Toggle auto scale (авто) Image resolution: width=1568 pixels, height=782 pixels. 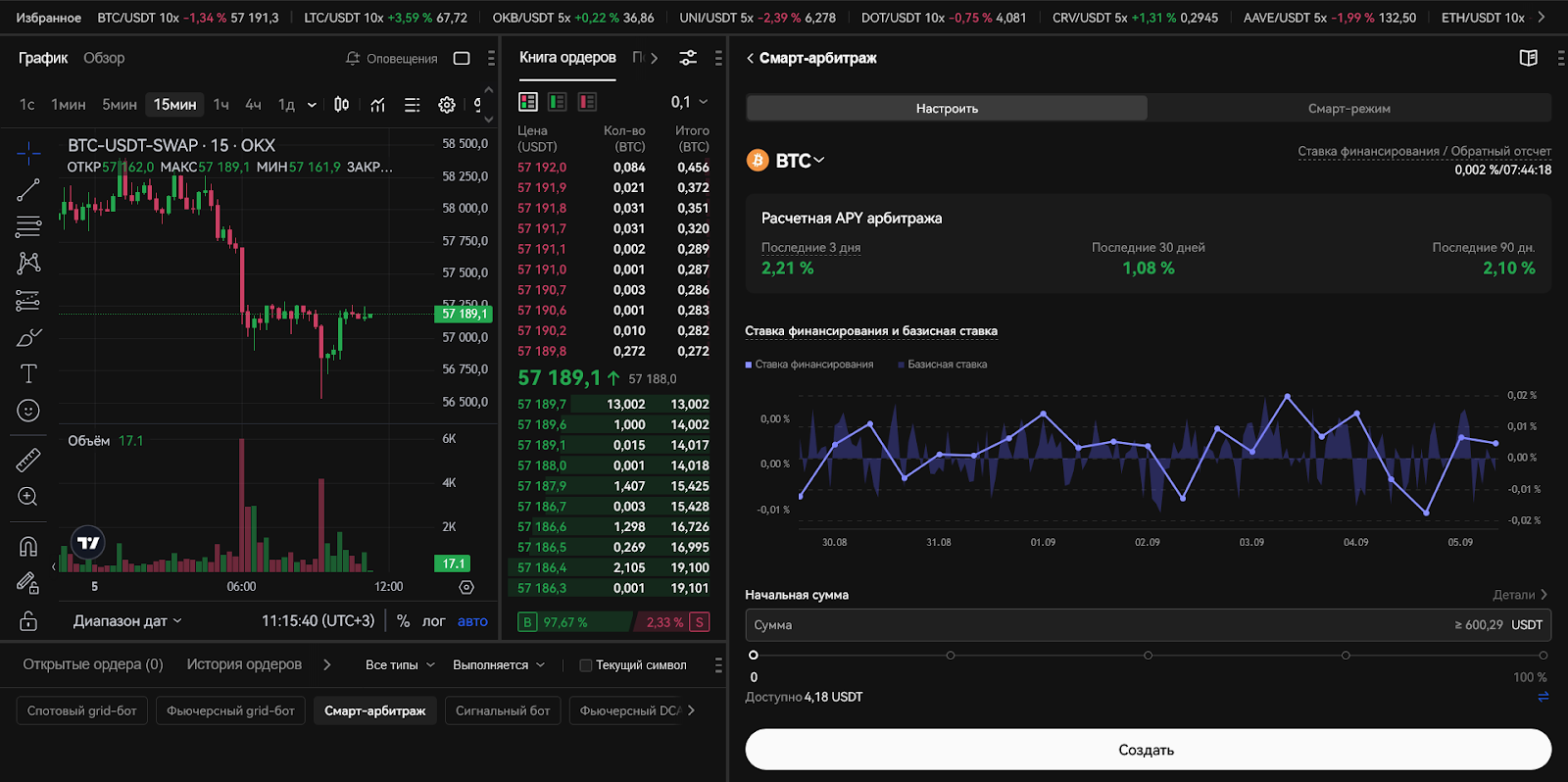click(x=472, y=621)
